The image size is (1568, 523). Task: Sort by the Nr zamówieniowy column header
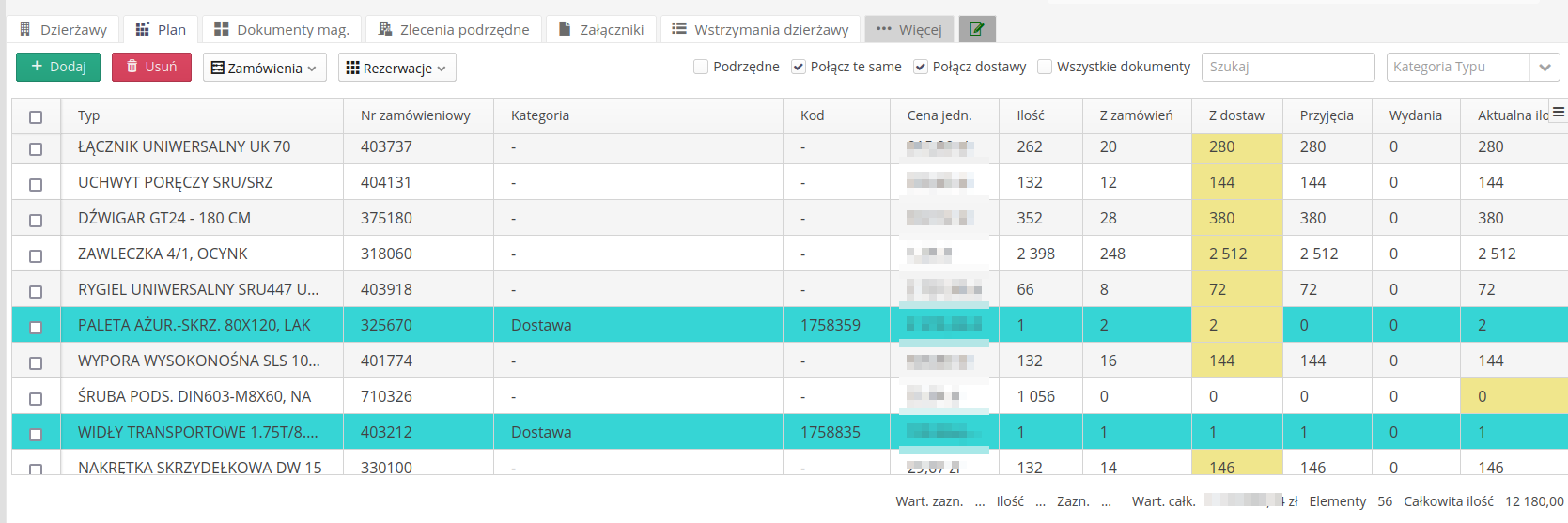point(415,115)
